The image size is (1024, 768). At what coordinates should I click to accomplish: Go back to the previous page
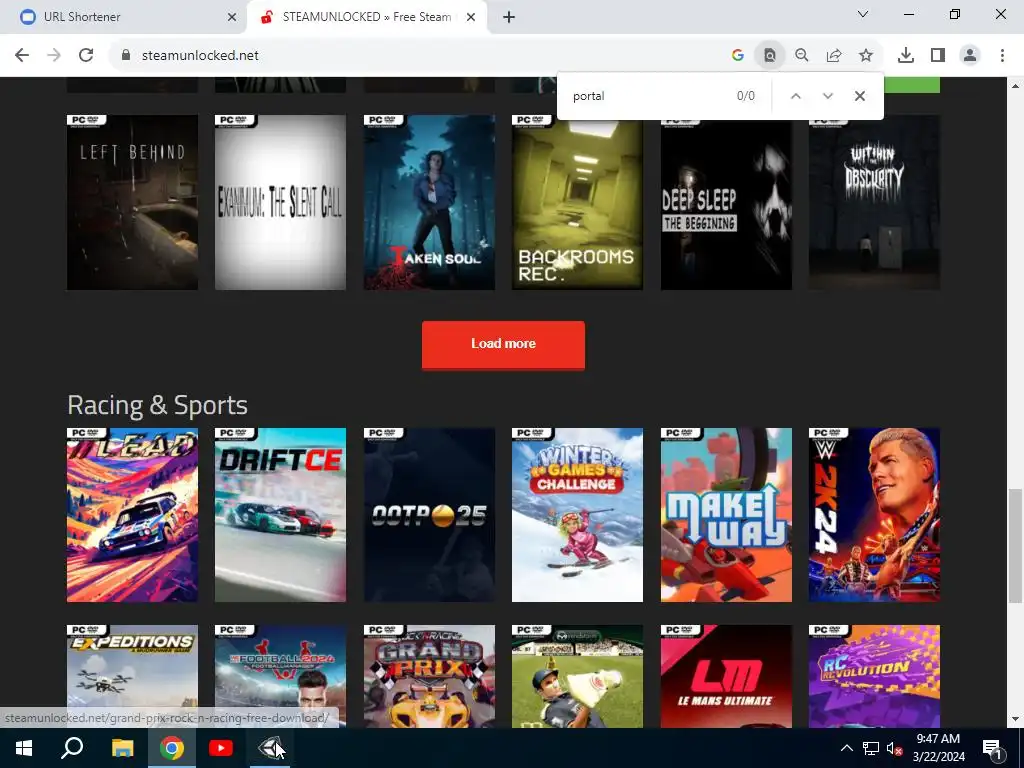tap(22, 56)
